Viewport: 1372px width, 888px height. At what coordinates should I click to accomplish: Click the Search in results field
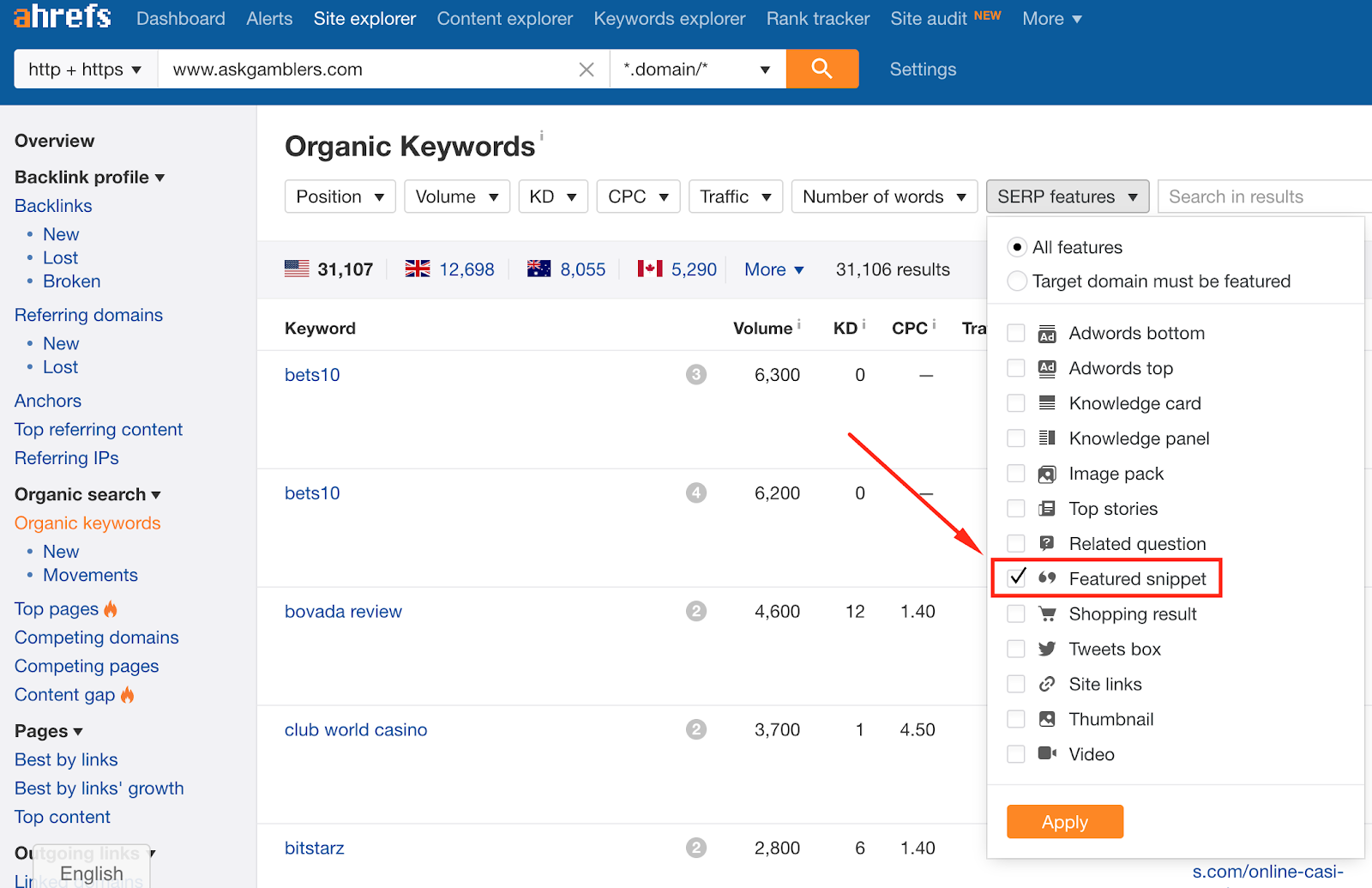pyautogui.click(x=1265, y=196)
